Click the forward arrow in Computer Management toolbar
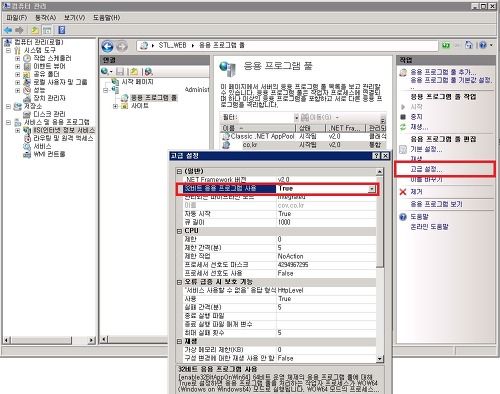This screenshot has height=394, width=500. pos(19,30)
